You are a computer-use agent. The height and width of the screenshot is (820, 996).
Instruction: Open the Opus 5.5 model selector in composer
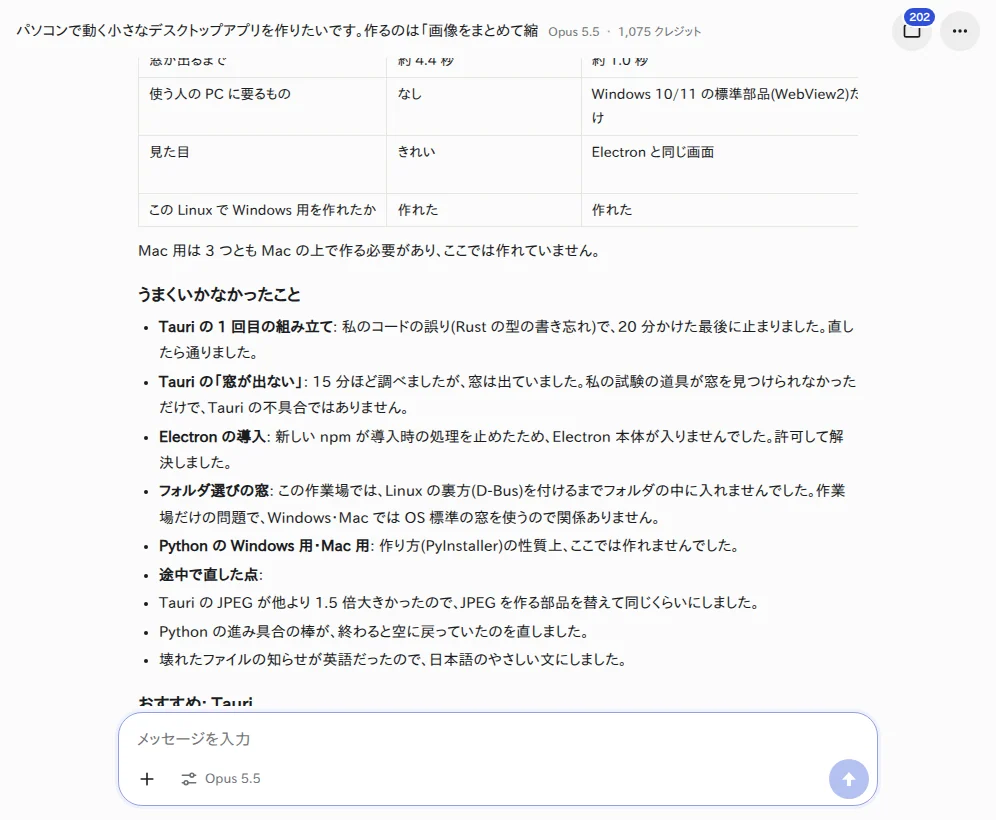click(221, 779)
